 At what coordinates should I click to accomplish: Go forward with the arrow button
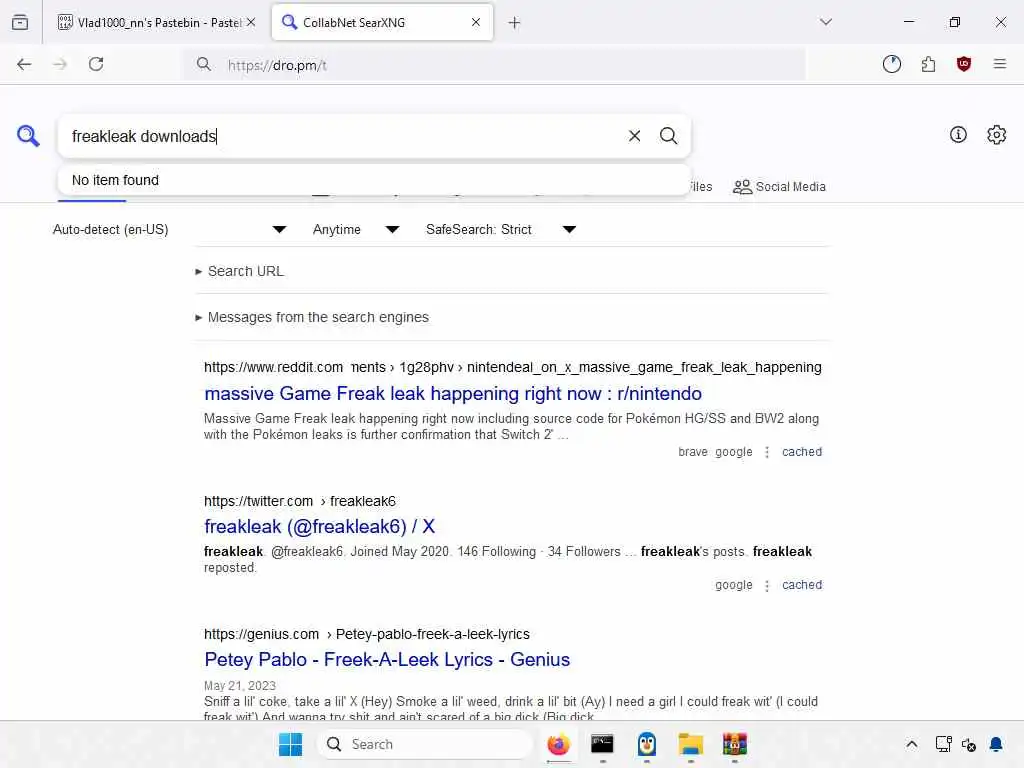click(60, 64)
